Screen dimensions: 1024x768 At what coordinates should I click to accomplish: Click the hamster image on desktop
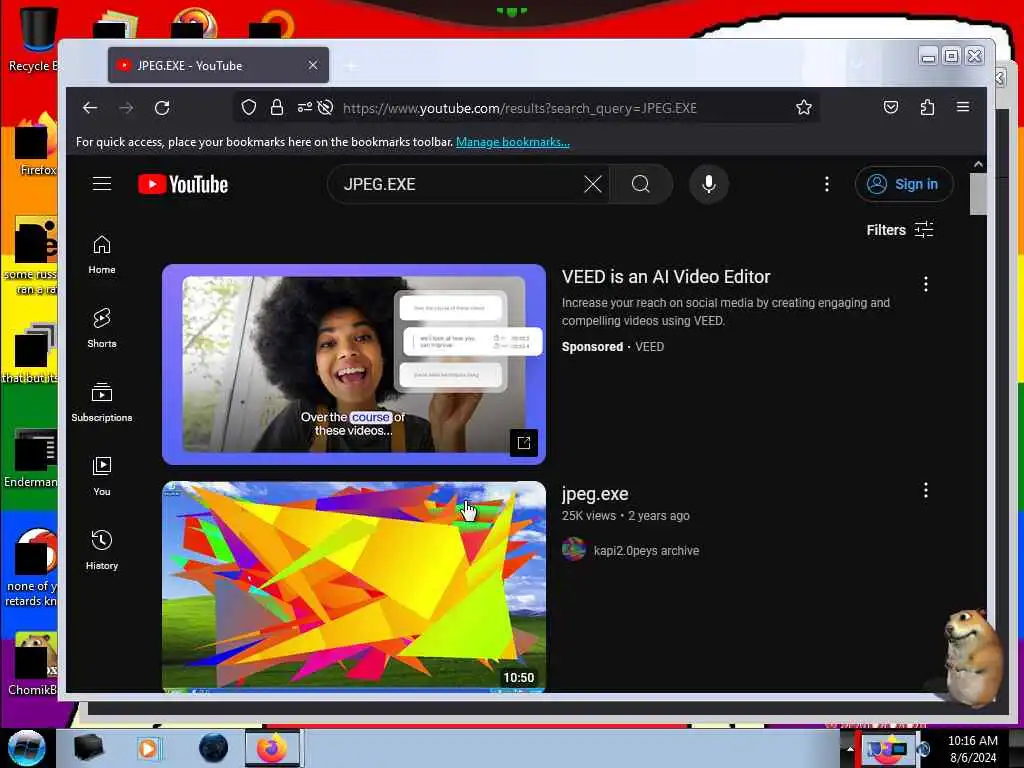tap(972, 657)
